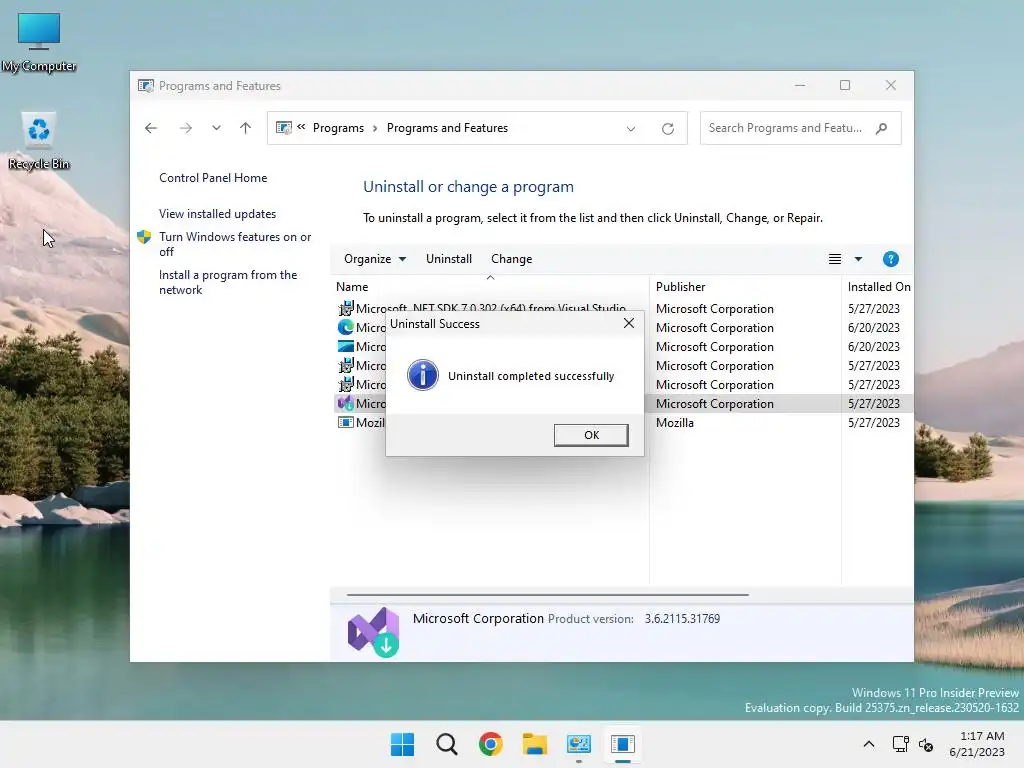Expand the address bar history dropdown

coord(631,129)
